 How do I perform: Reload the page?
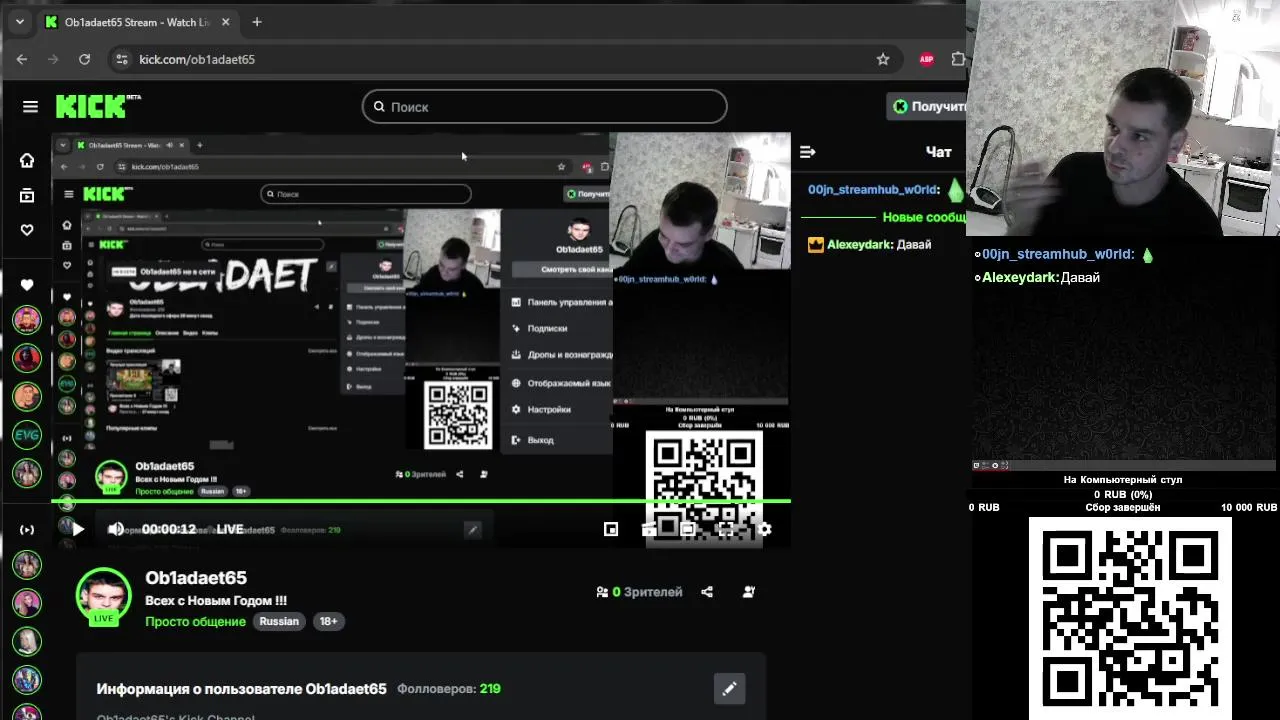(85, 59)
